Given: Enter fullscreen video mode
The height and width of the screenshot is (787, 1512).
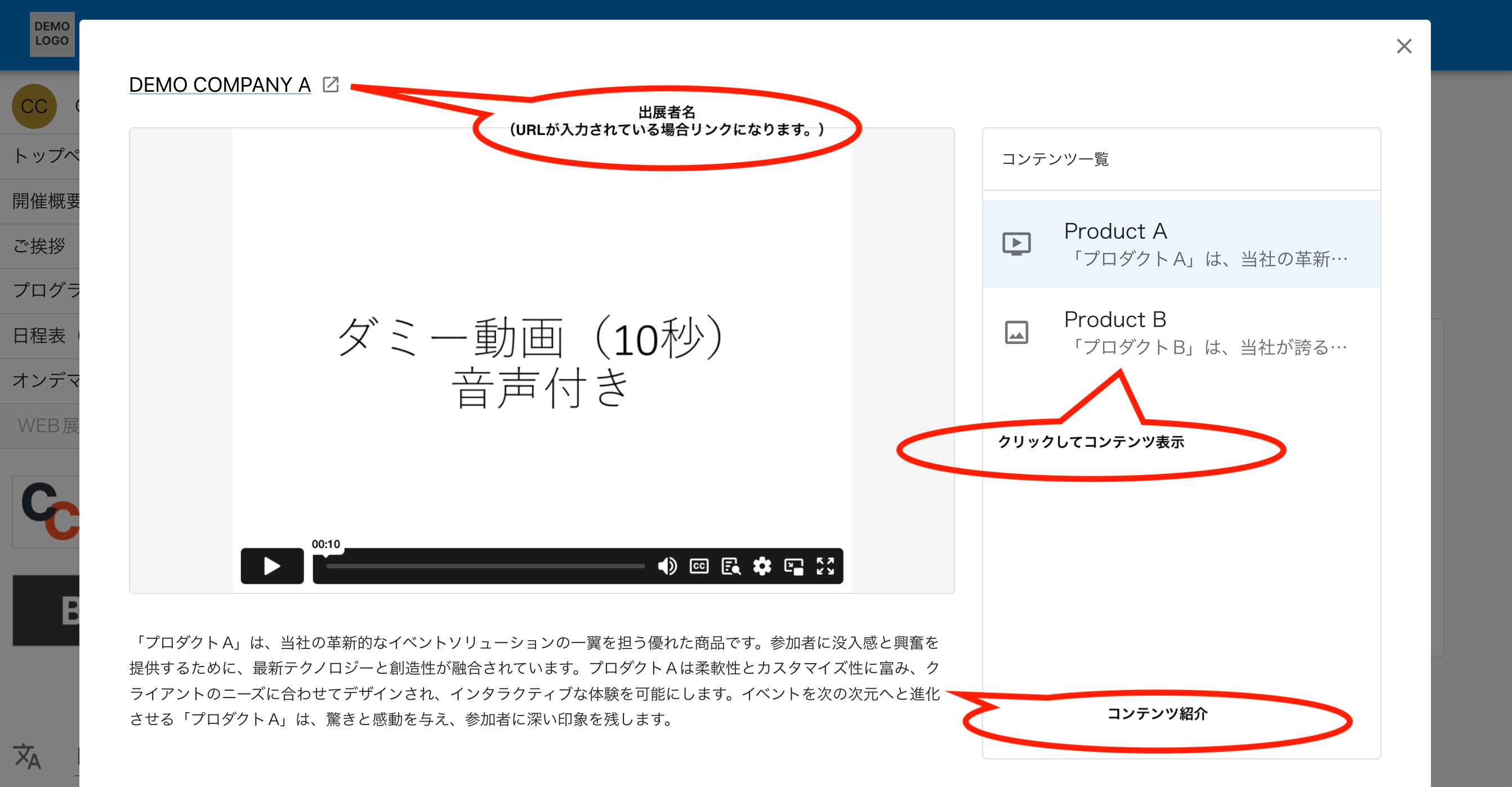Looking at the screenshot, I should (x=825, y=566).
